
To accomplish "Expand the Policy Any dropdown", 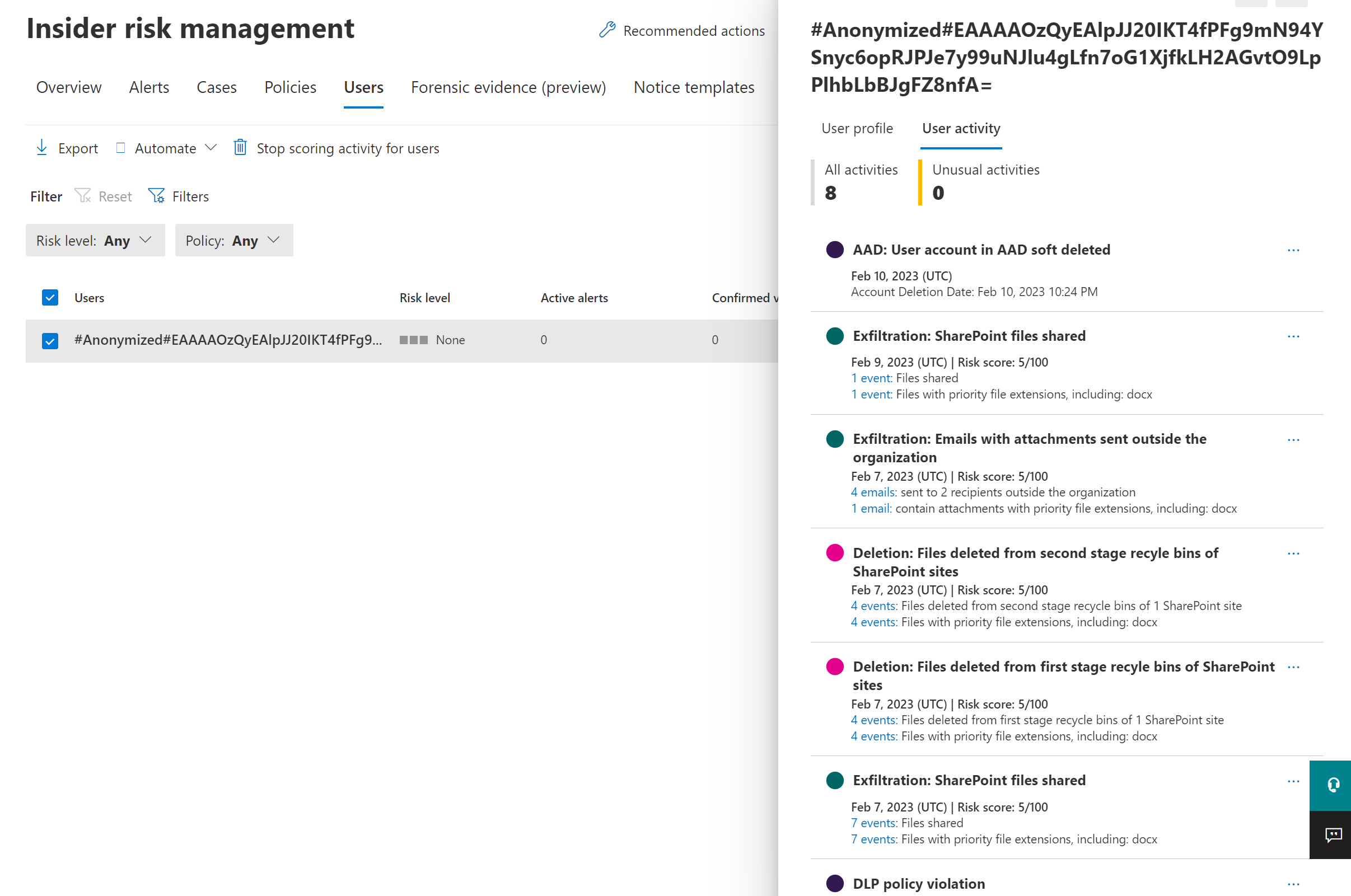I will click(x=233, y=240).
